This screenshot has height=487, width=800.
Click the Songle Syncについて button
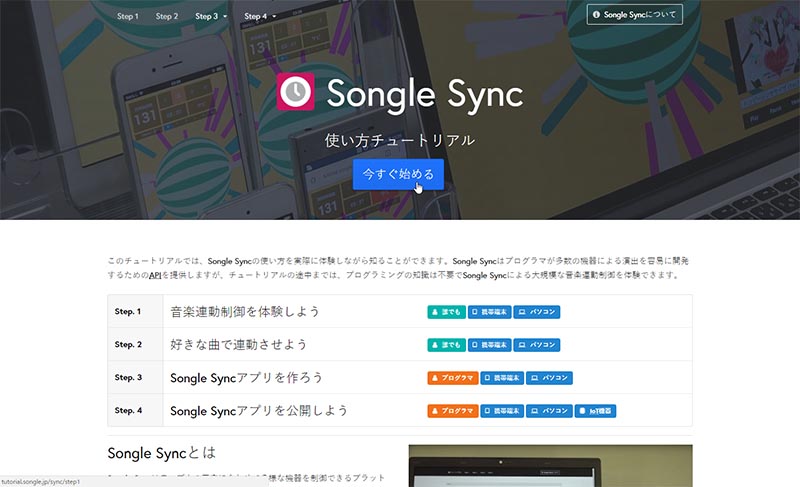[x=634, y=15]
